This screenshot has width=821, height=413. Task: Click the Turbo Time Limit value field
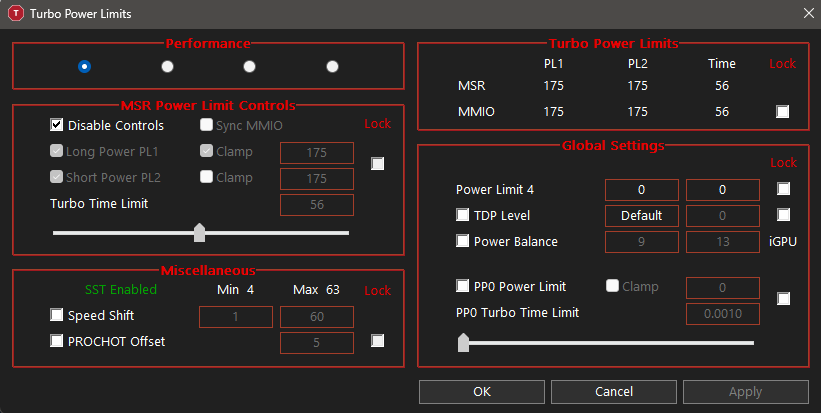click(x=317, y=205)
